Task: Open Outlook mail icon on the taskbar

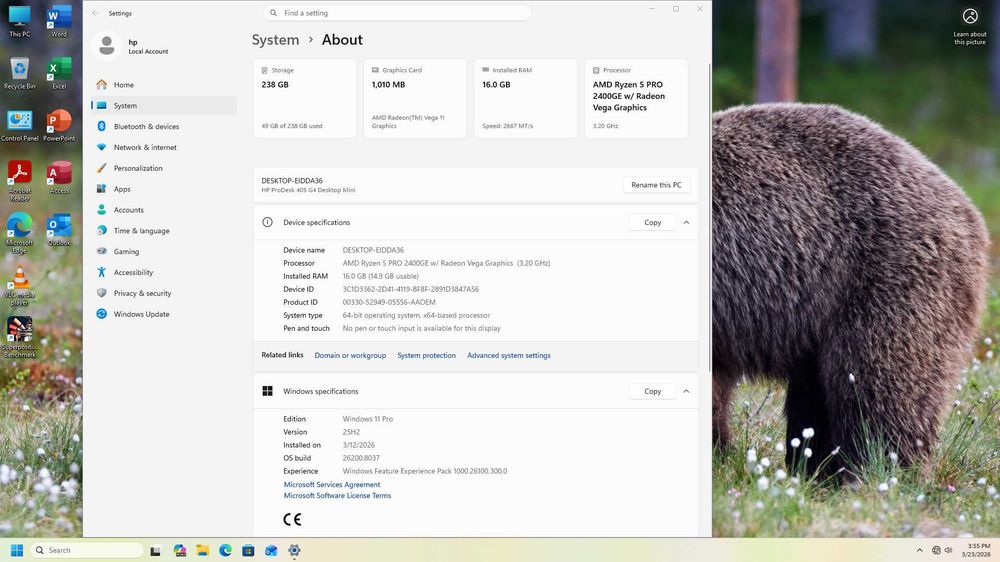Action: tap(271, 551)
